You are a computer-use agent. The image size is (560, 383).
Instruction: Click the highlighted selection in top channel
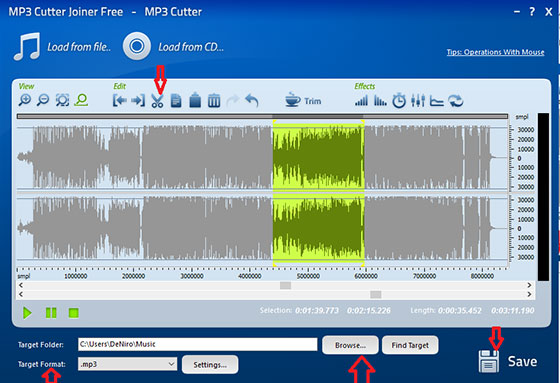(319, 156)
